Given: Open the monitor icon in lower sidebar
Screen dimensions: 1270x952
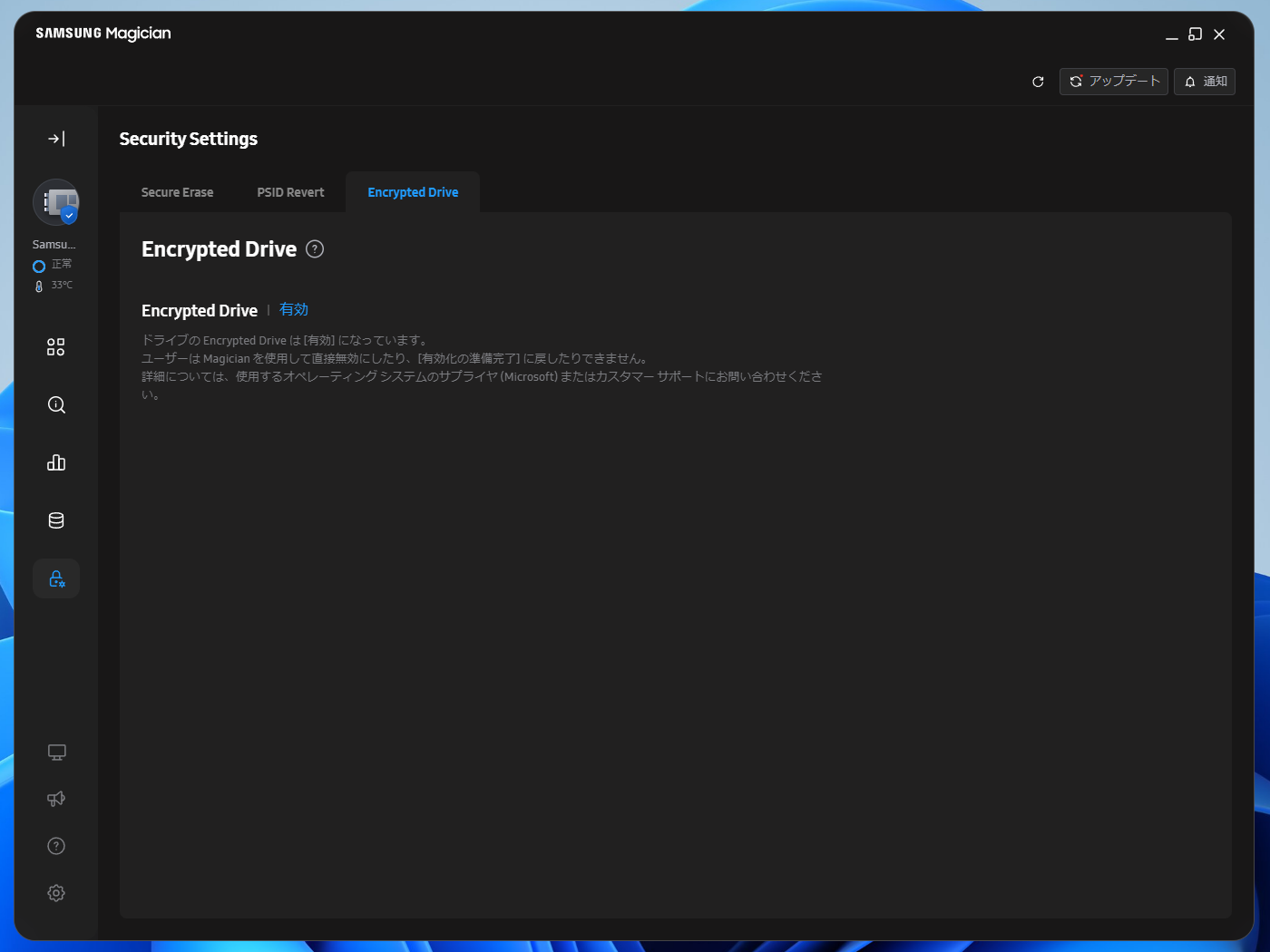Looking at the screenshot, I should (56, 753).
